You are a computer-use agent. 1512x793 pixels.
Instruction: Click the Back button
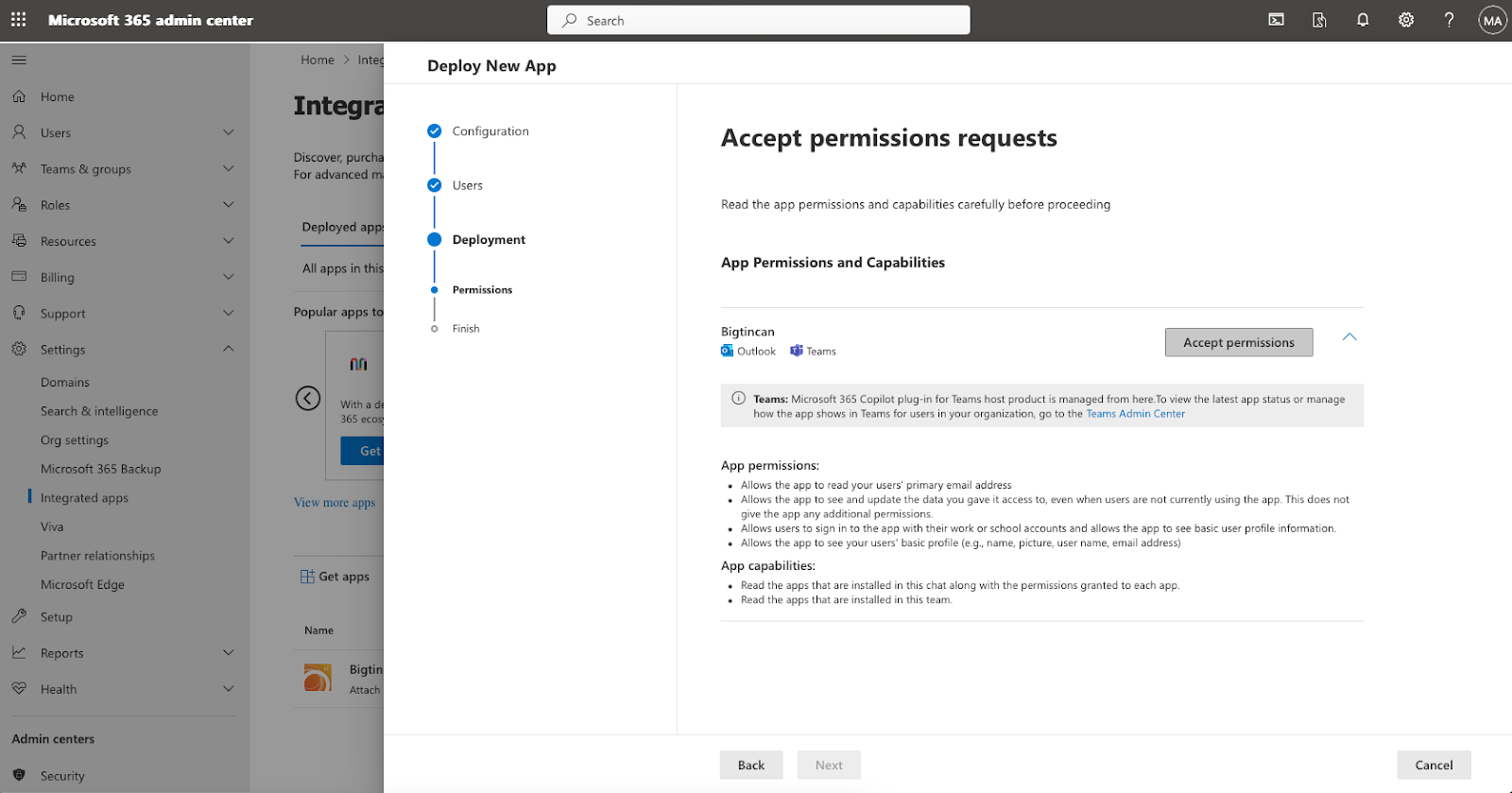point(750,765)
